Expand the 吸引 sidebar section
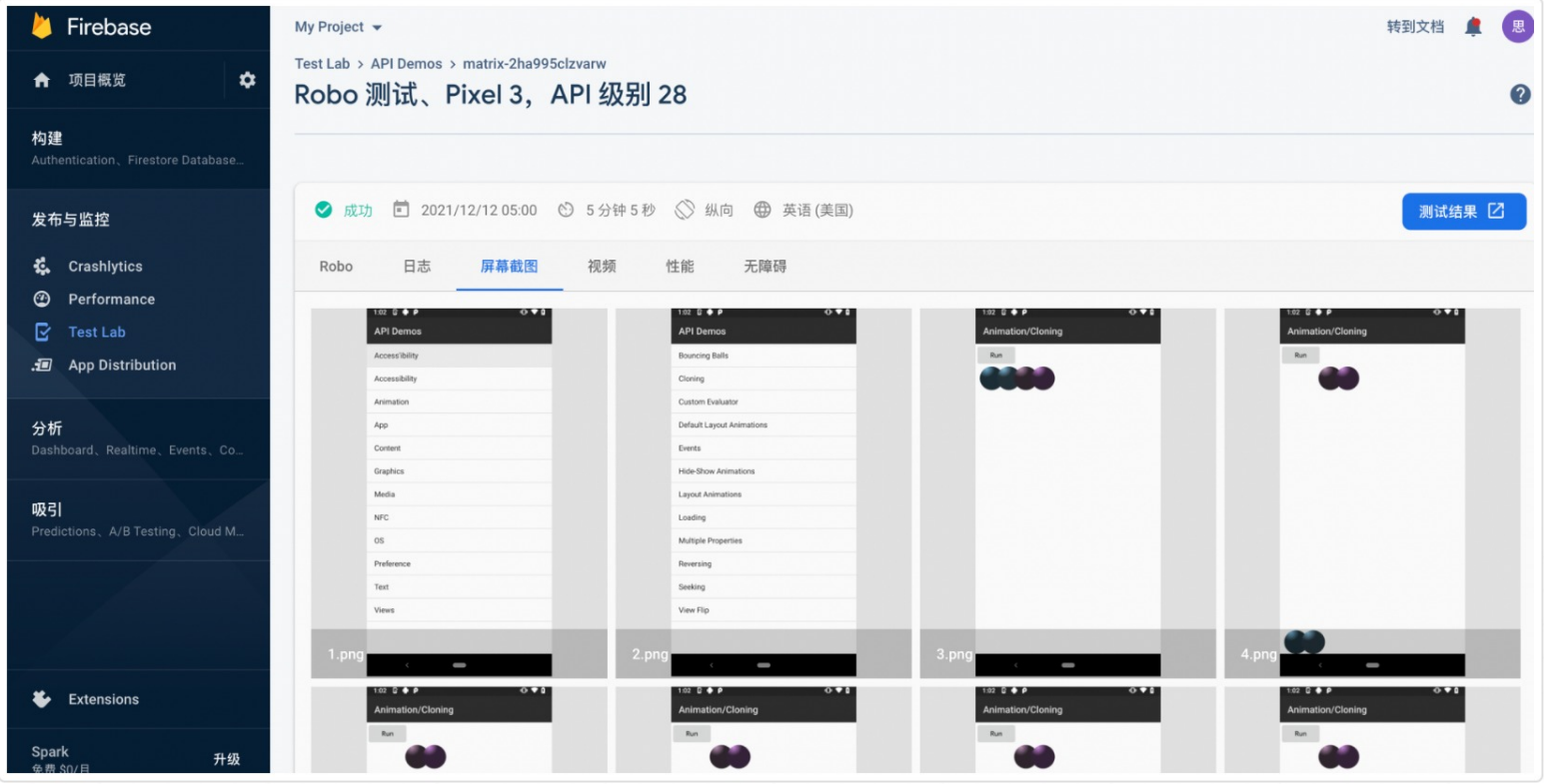This screenshot has height=784, width=1544. (138, 519)
